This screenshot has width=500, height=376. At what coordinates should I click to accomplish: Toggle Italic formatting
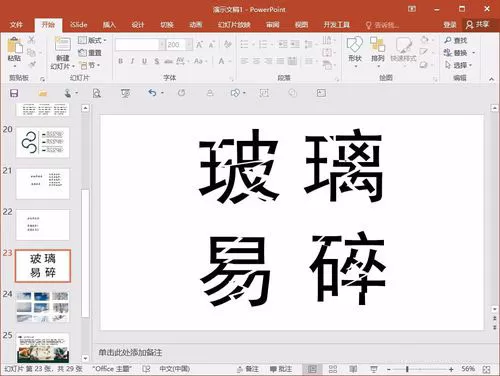132,61
